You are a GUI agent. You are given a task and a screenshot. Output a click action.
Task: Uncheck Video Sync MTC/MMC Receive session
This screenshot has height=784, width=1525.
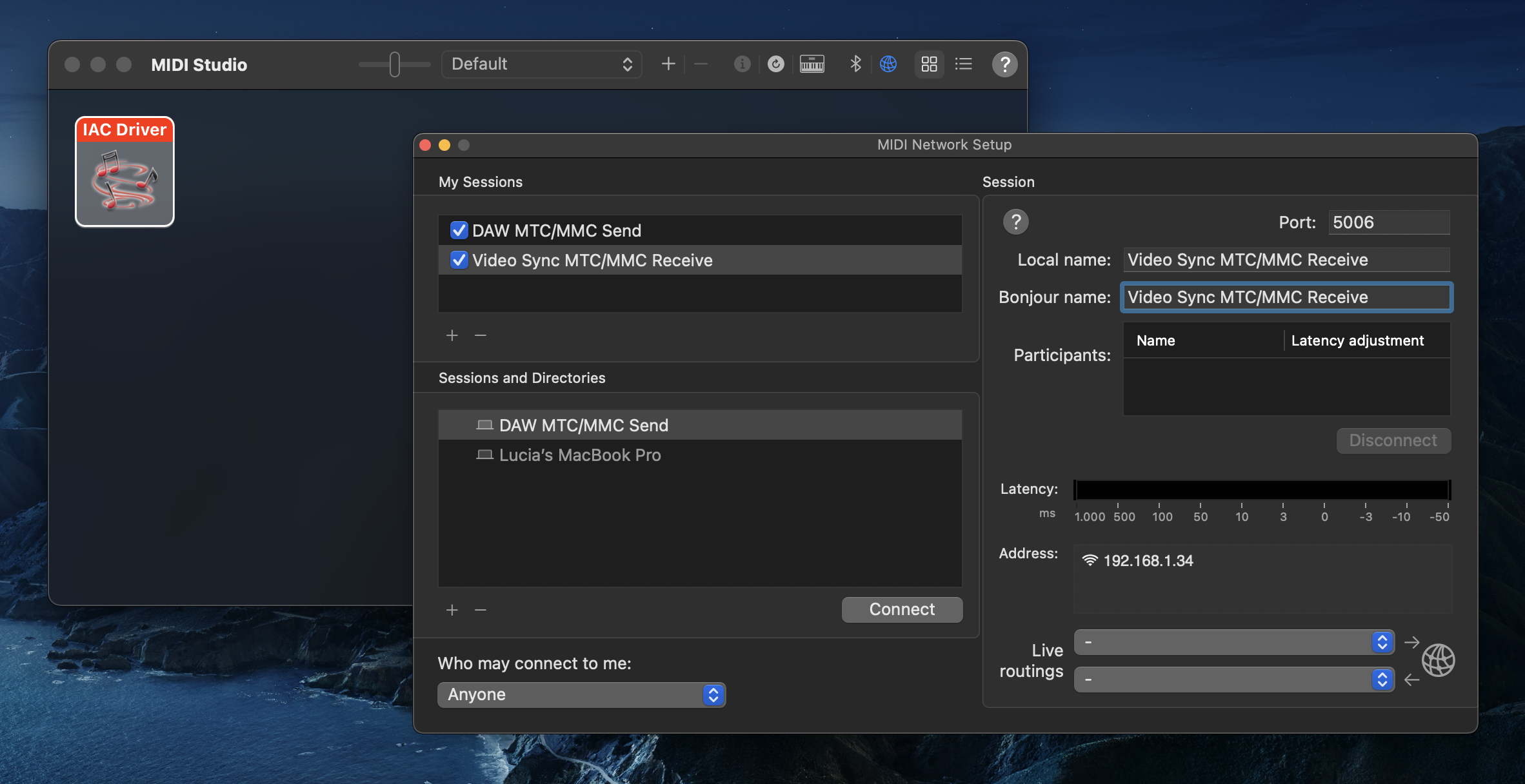(x=459, y=260)
